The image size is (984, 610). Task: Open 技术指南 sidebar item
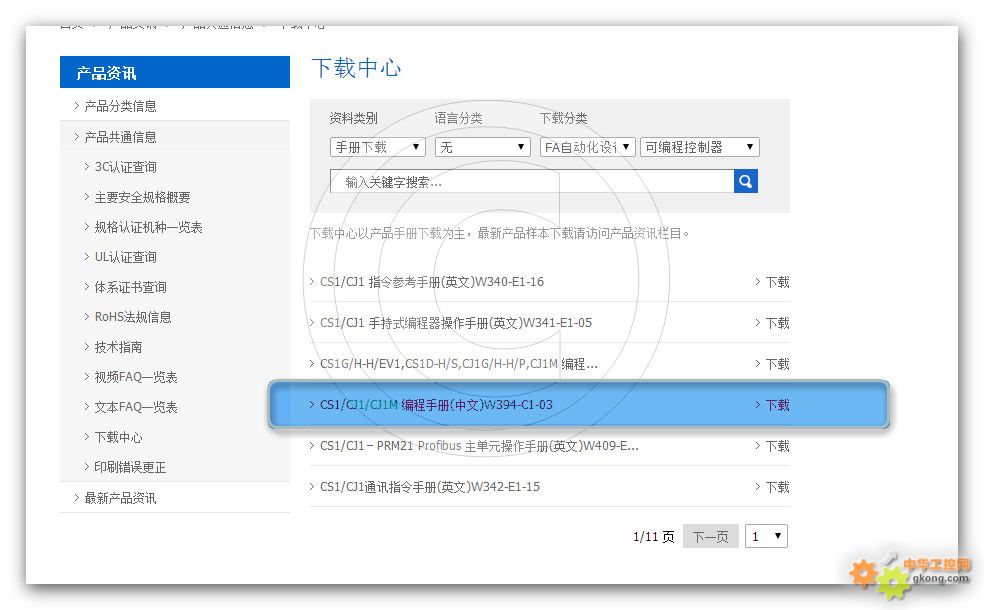click(118, 347)
